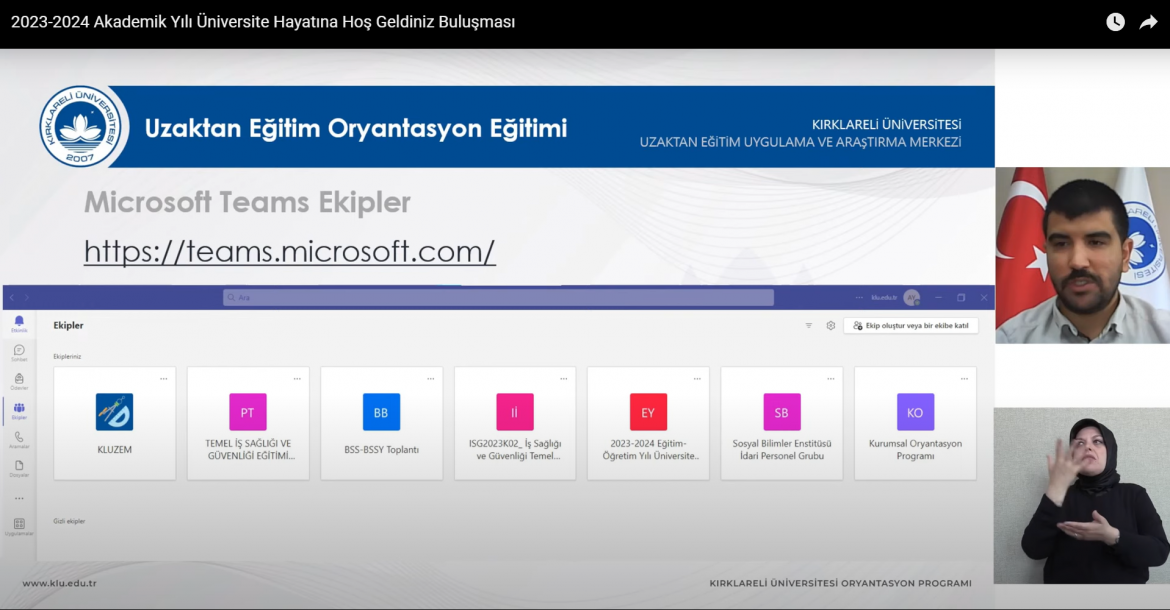
Task: Click the Ekipler page heading
Action: pyautogui.click(x=69, y=326)
